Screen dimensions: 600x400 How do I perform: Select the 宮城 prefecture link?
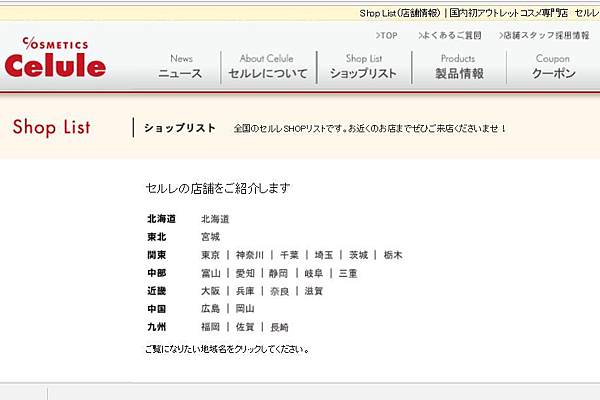pyautogui.click(x=210, y=237)
